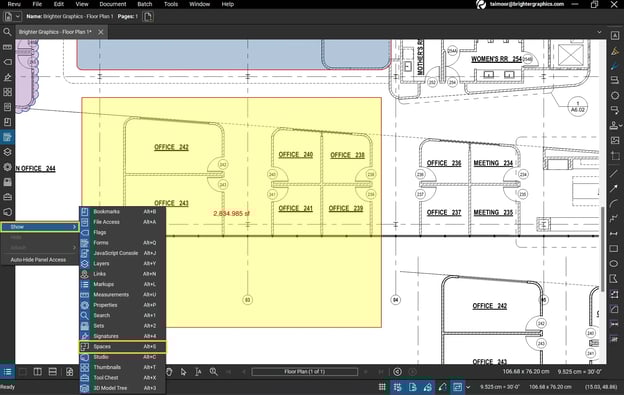Select the Dimension tool in right toolbar
624x395 pixels.
tap(614, 233)
